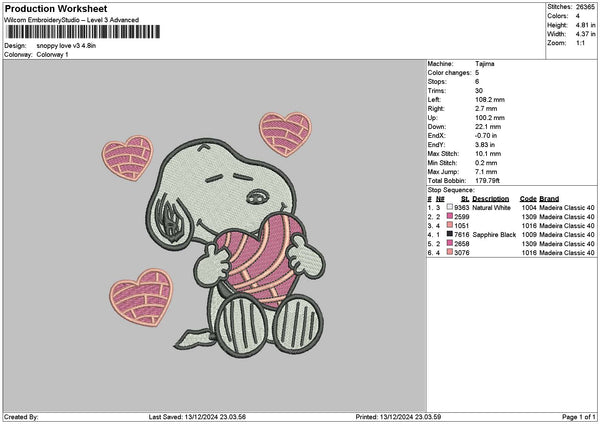Click the 'Production Worksheet' heading
600x424 pixels.
point(56,8)
